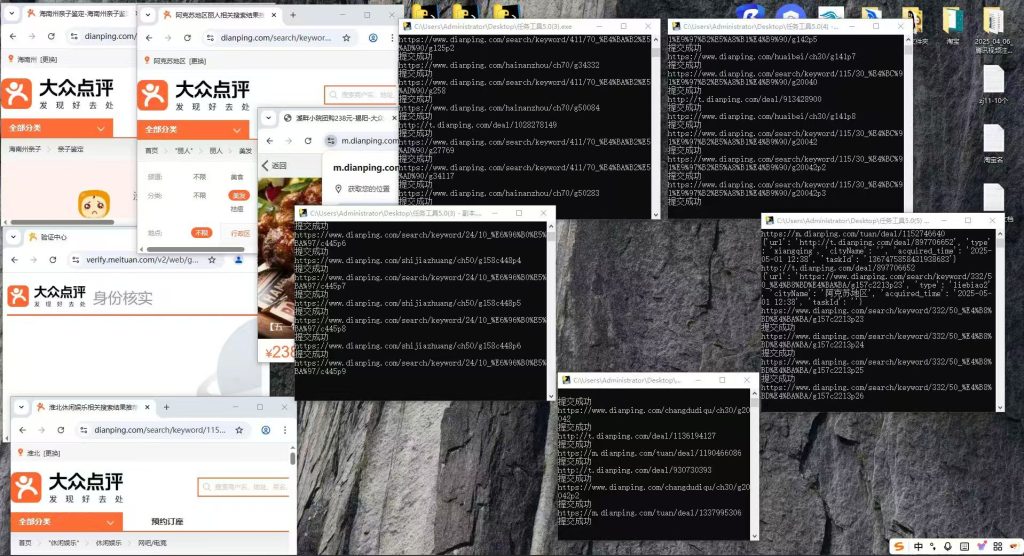Focus the search box in the 淮北 window

(243, 487)
